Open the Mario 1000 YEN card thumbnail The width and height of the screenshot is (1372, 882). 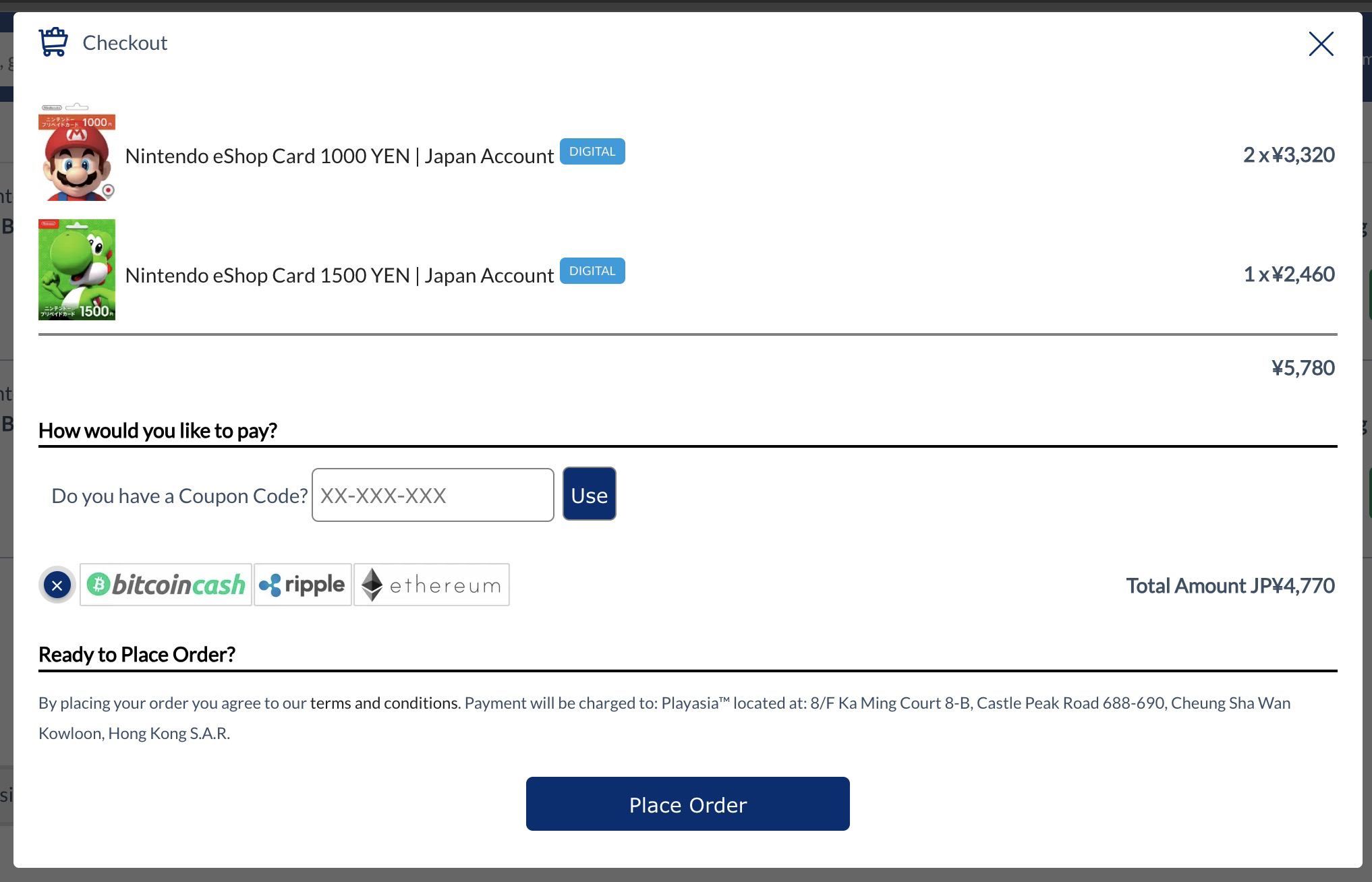pos(77,152)
